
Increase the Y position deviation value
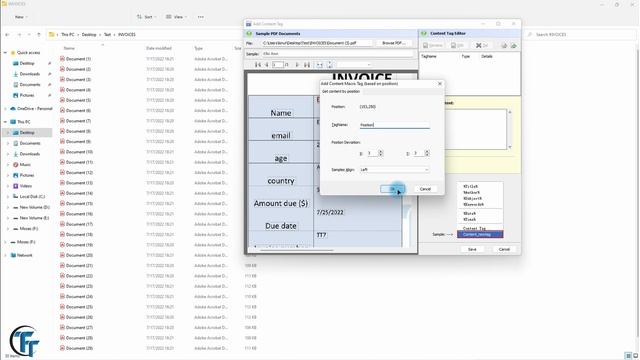pos(427,151)
